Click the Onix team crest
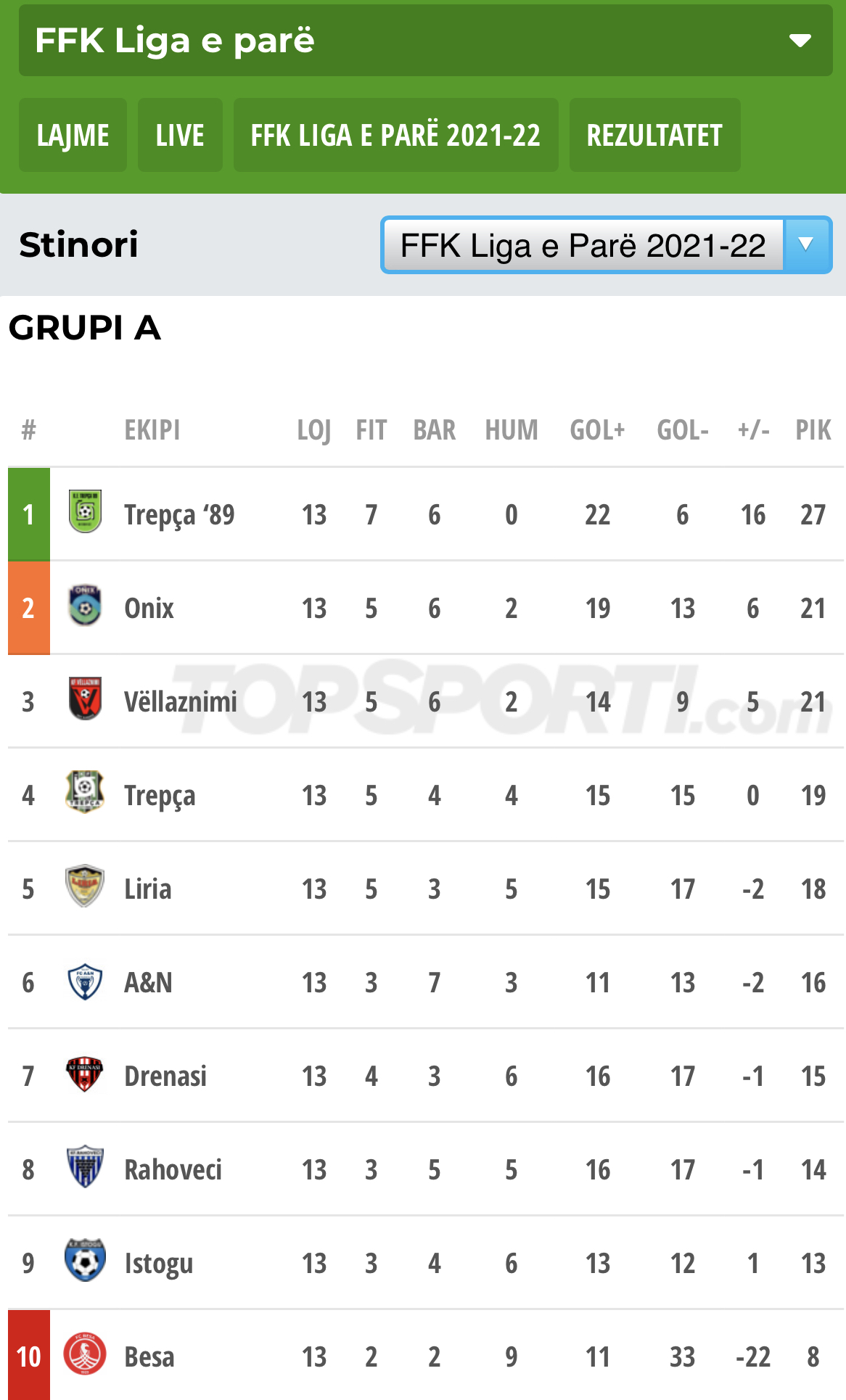The width and height of the screenshot is (846, 1400). (x=85, y=606)
